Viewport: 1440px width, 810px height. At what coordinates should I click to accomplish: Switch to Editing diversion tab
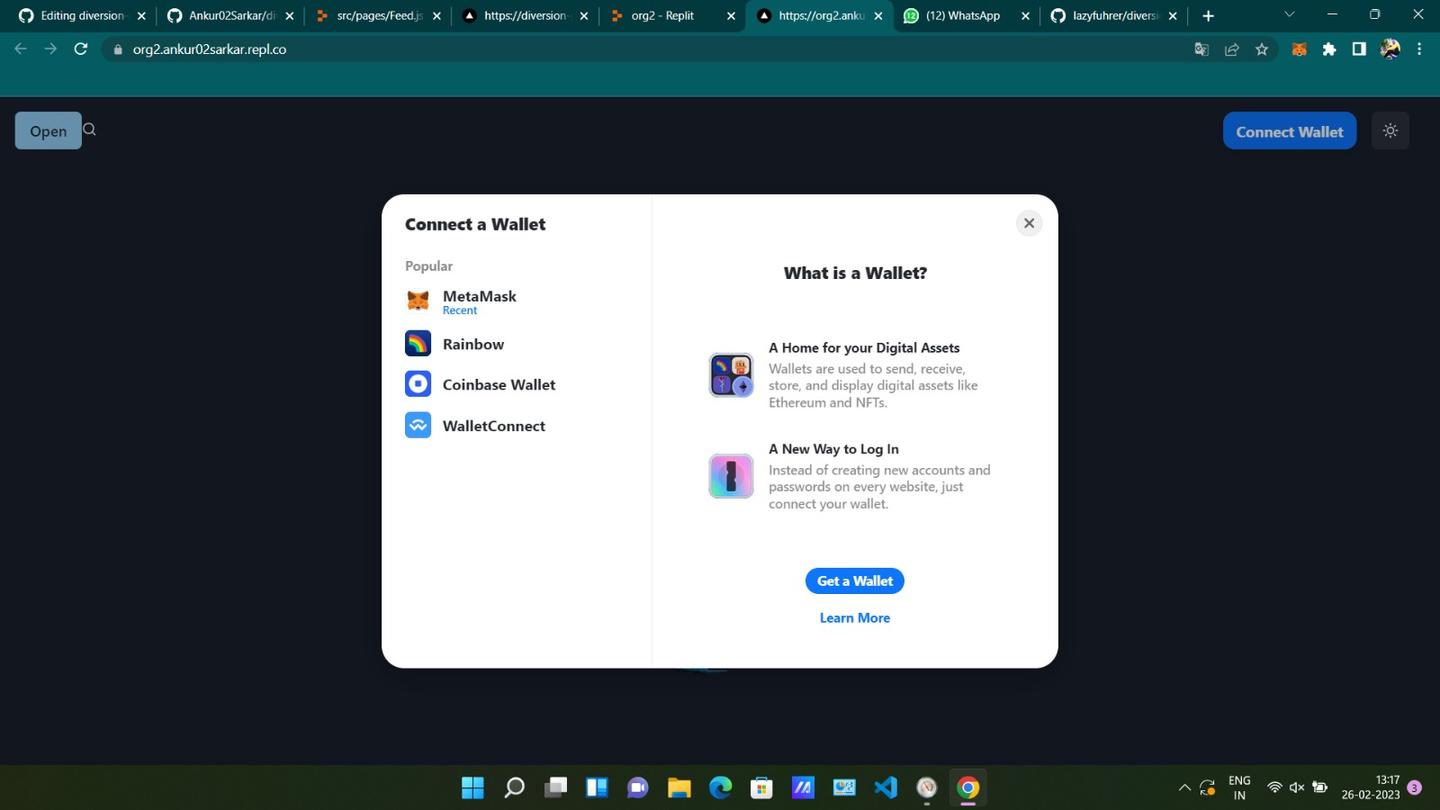(x=81, y=16)
